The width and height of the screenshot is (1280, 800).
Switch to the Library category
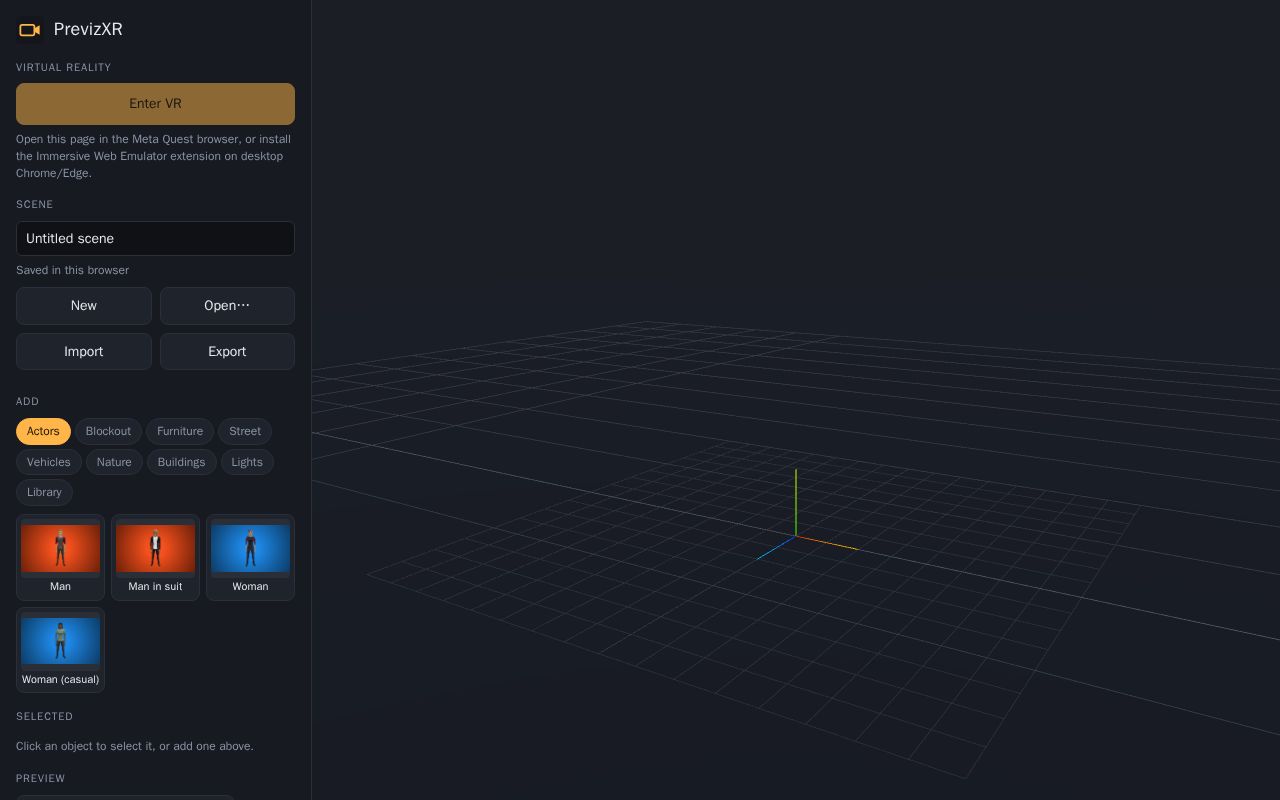point(44,492)
